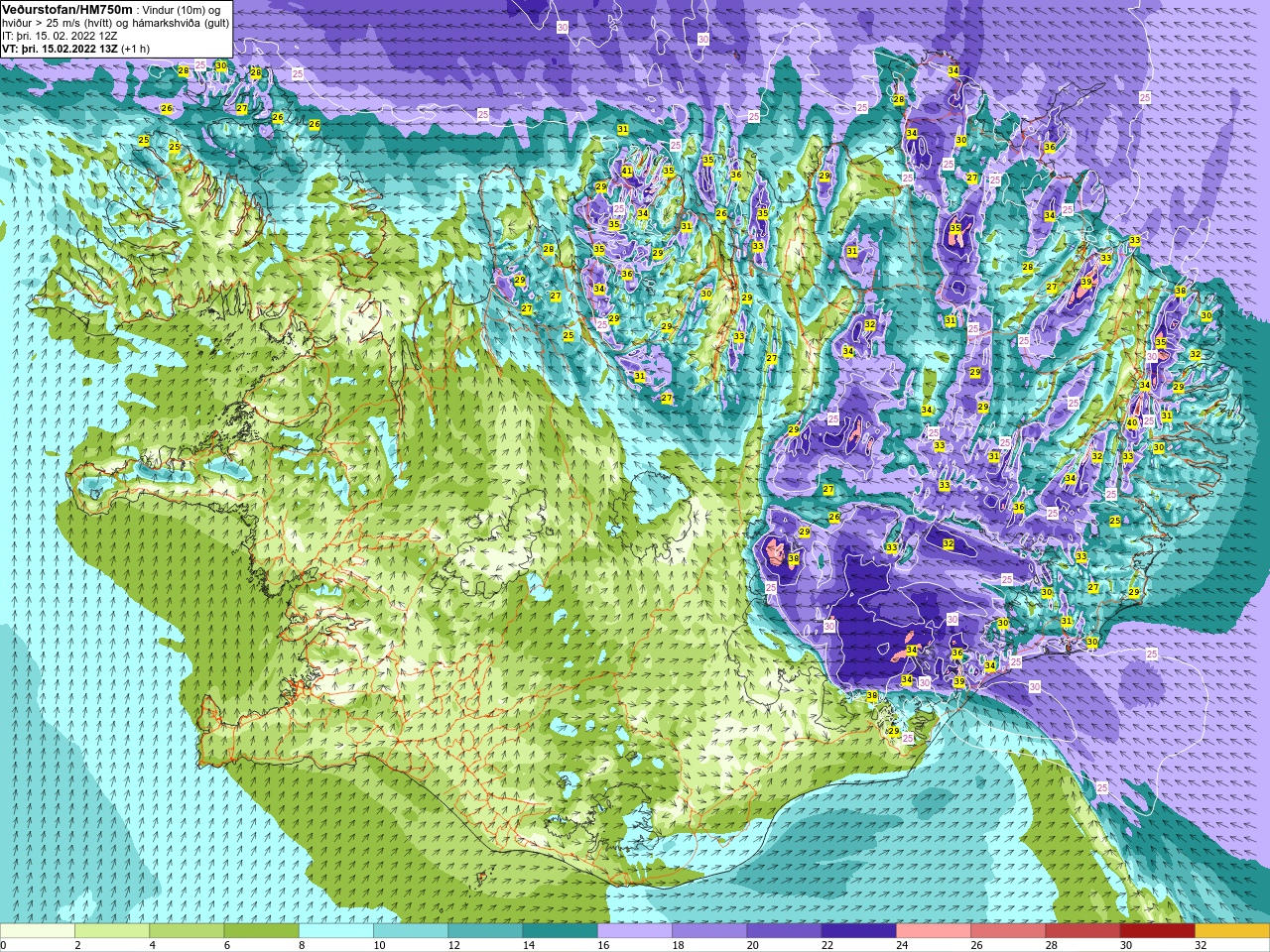1270x952 pixels.
Task: Click the 28–30 m/s red legend swatch
Action: pos(1083,931)
